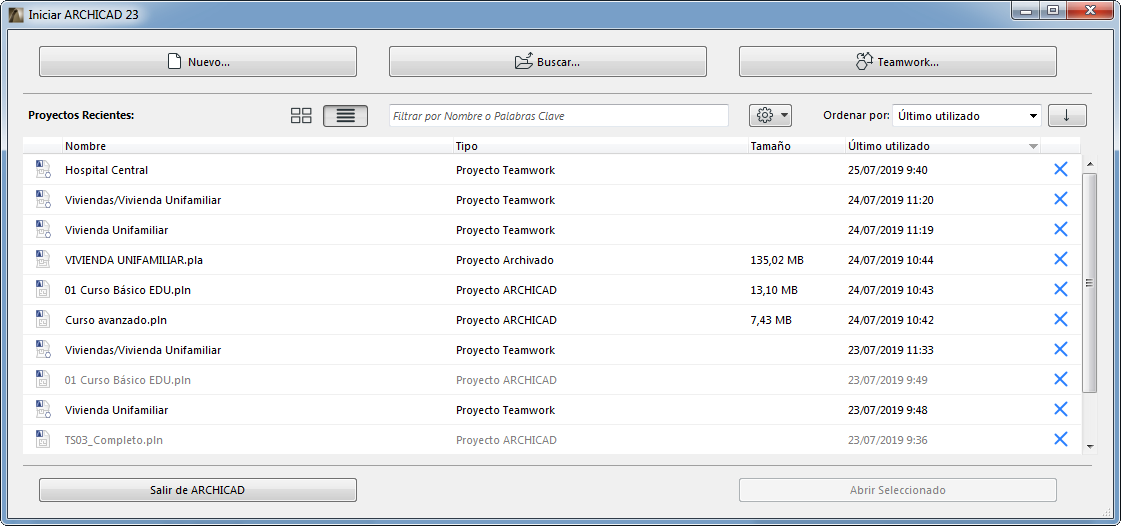Click the list scrollbar down arrow
Viewport: 1121px width, 526px height.
tap(1090, 446)
